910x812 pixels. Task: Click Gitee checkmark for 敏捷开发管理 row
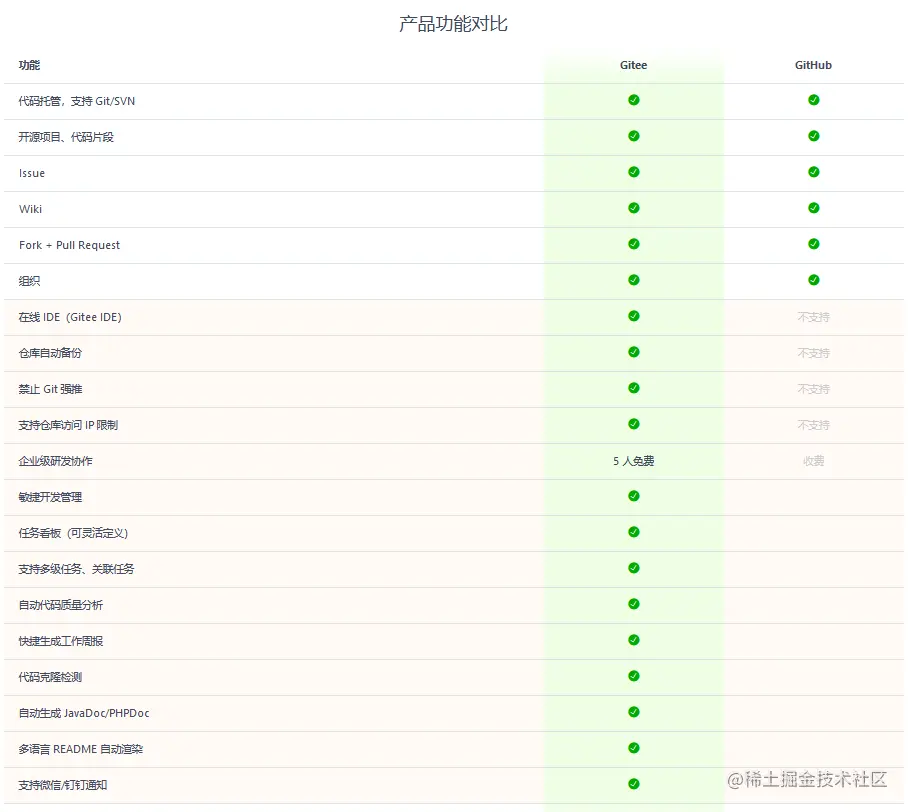pyautogui.click(x=634, y=496)
